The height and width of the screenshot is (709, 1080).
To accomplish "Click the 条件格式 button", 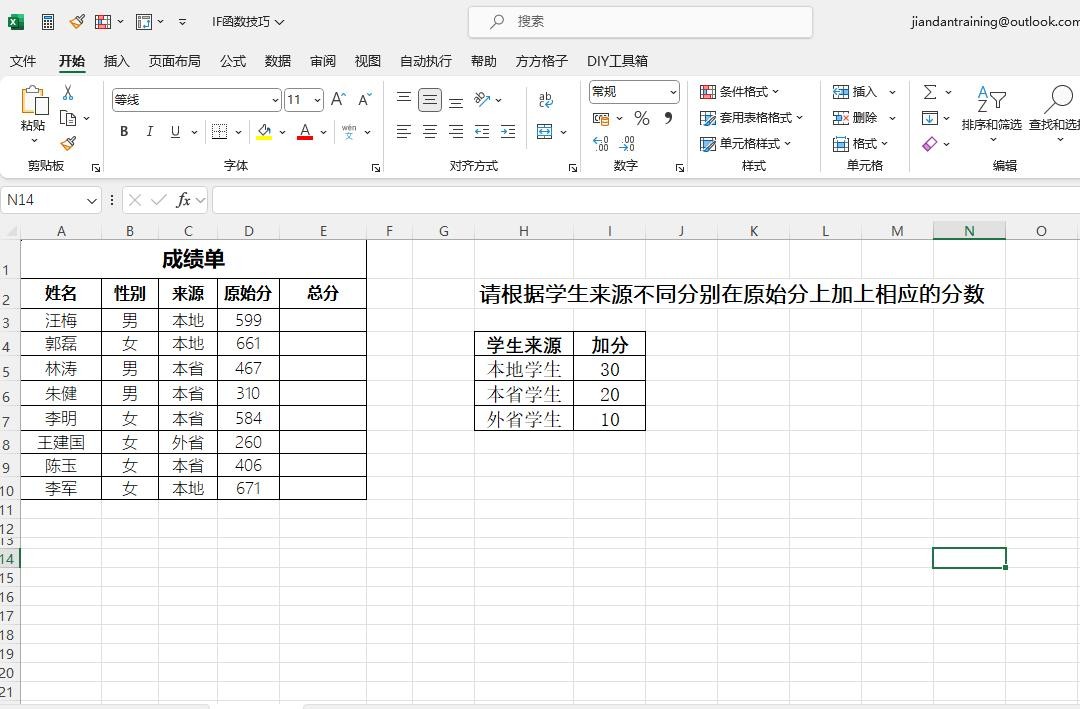I will pyautogui.click(x=740, y=92).
